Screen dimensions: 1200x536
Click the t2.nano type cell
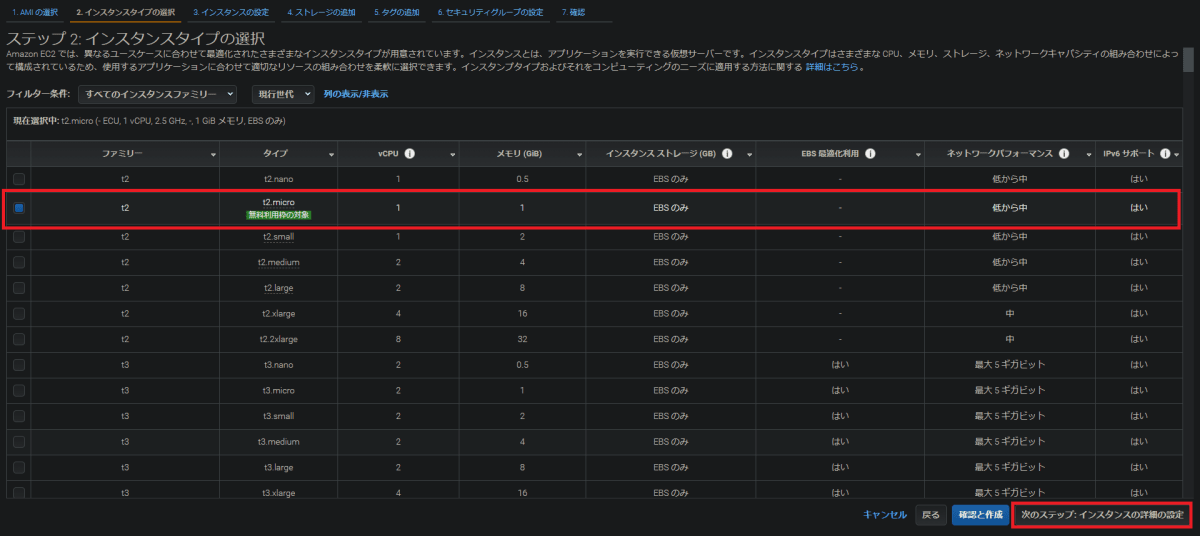279,178
